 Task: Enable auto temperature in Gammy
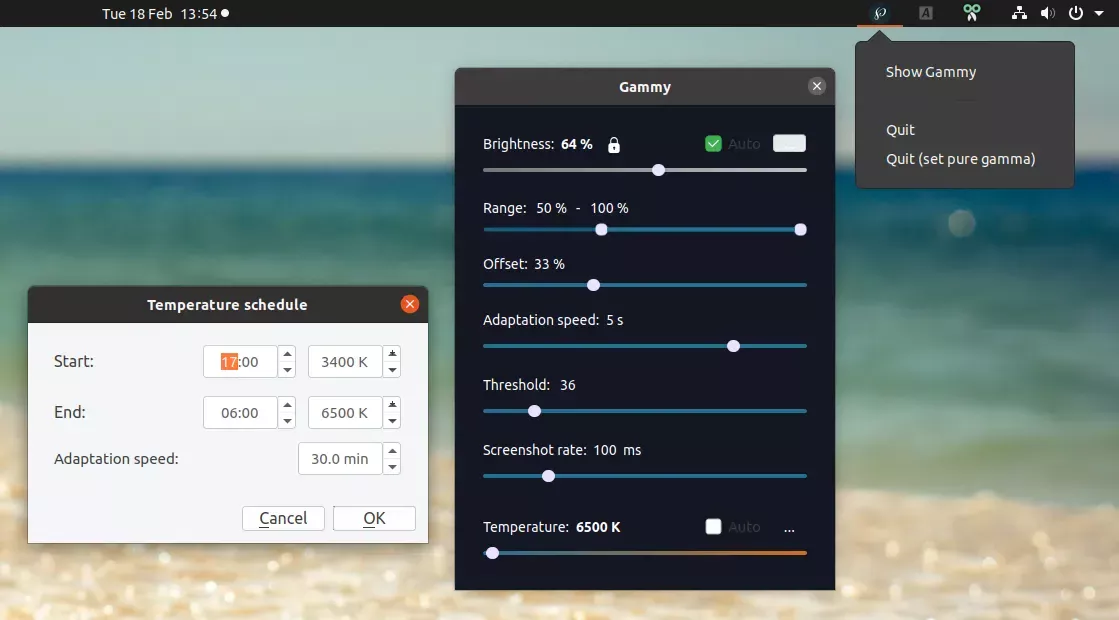713,527
